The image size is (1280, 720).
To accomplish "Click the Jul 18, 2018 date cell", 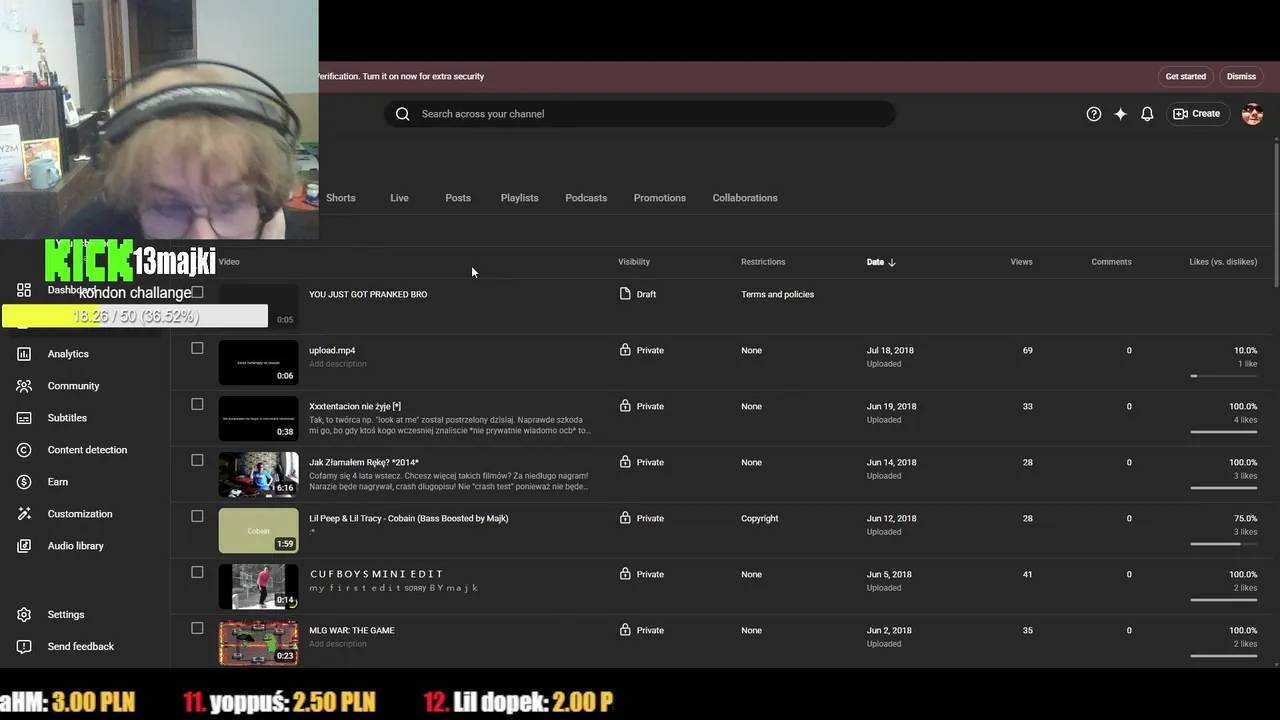I will tap(890, 350).
